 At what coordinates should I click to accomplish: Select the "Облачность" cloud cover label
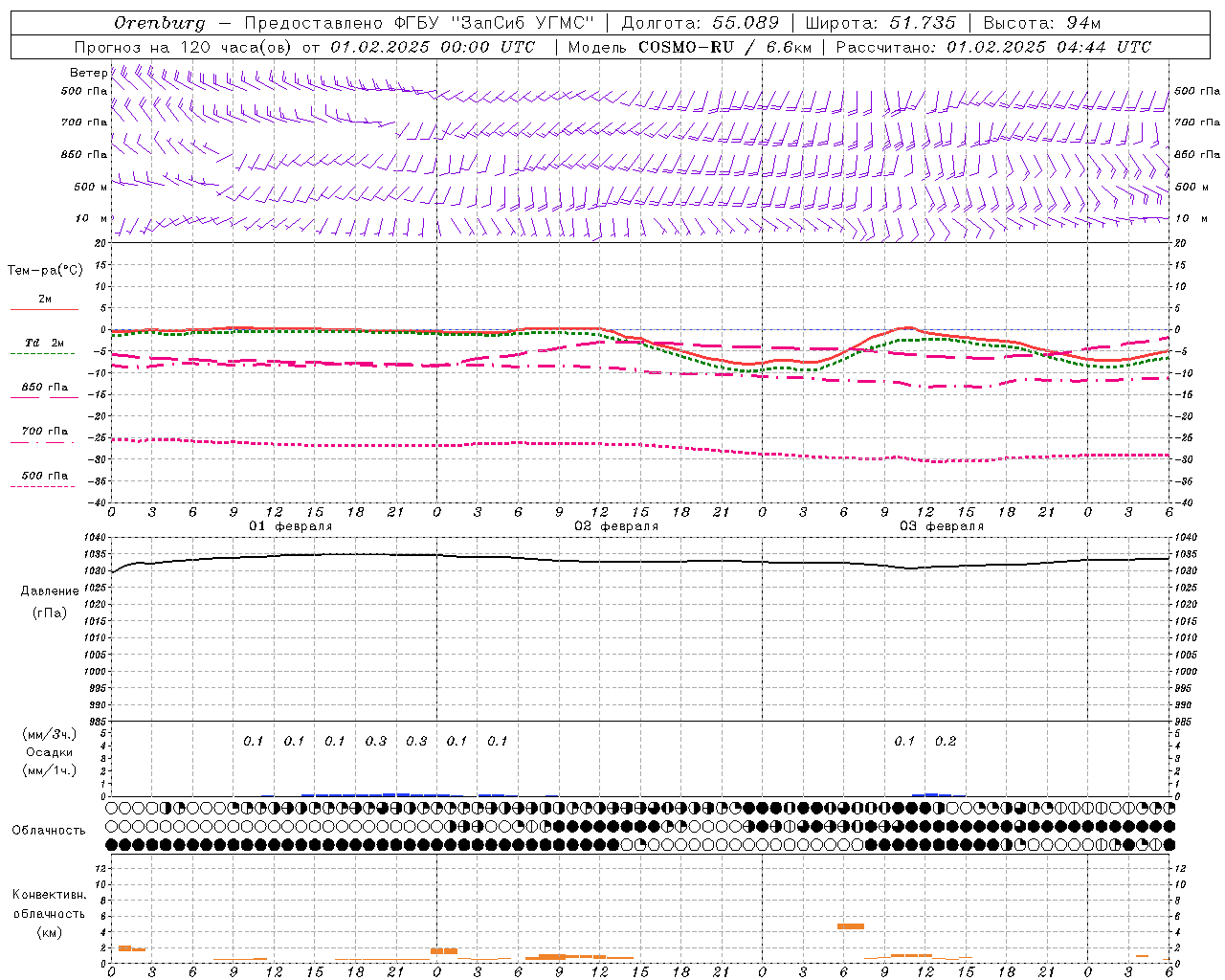pyautogui.click(x=49, y=831)
